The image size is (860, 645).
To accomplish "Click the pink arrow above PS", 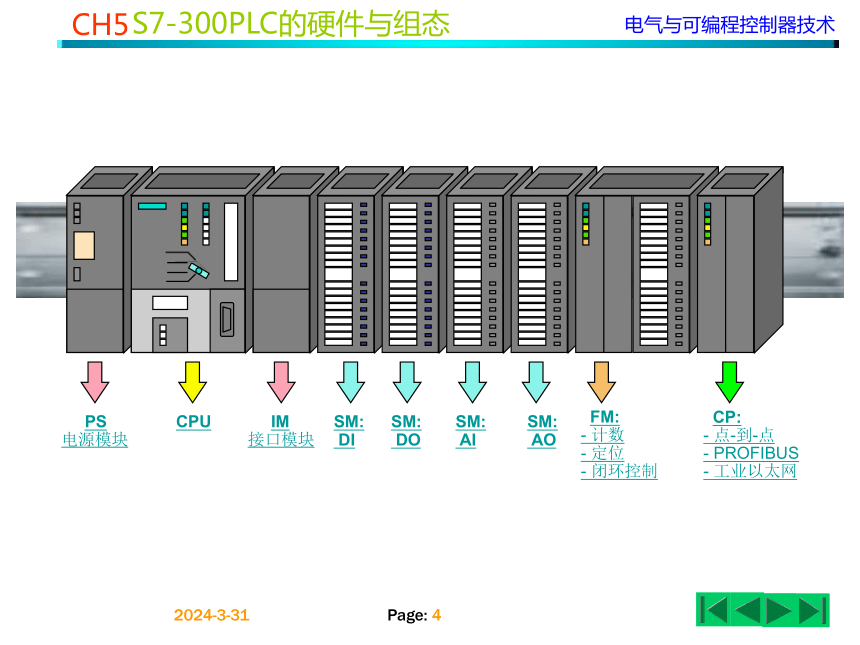I will point(95,382).
